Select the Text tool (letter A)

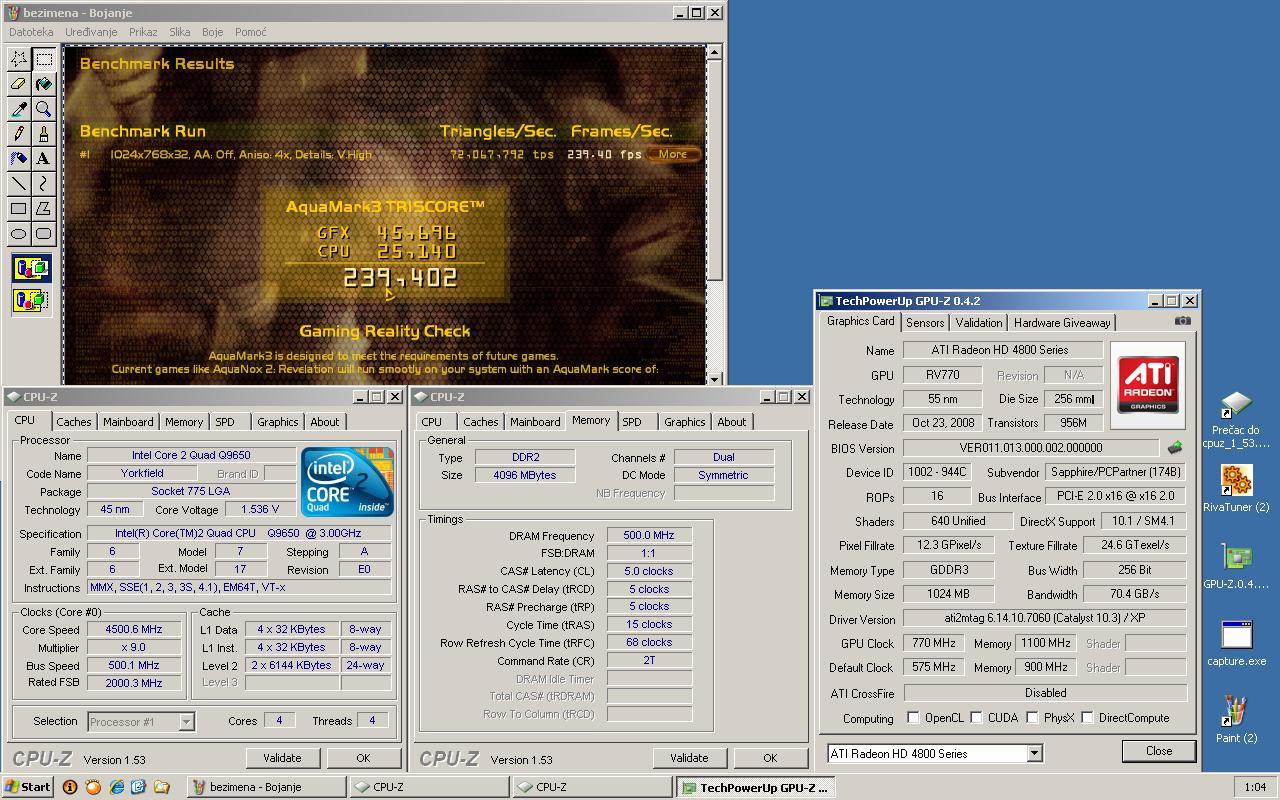tap(43, 159)
